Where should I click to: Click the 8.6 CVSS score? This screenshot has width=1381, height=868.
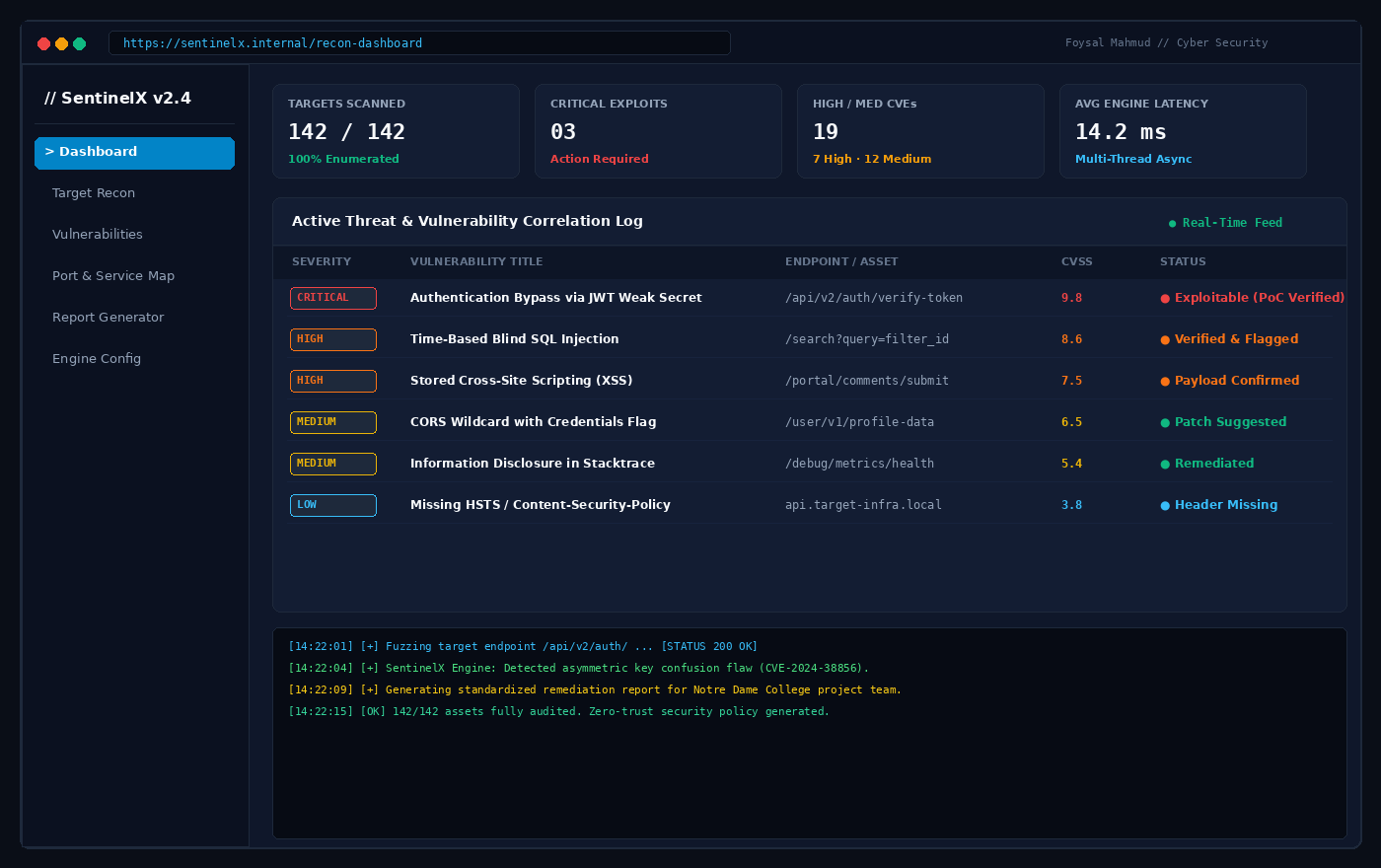[x=1072, y=339]
